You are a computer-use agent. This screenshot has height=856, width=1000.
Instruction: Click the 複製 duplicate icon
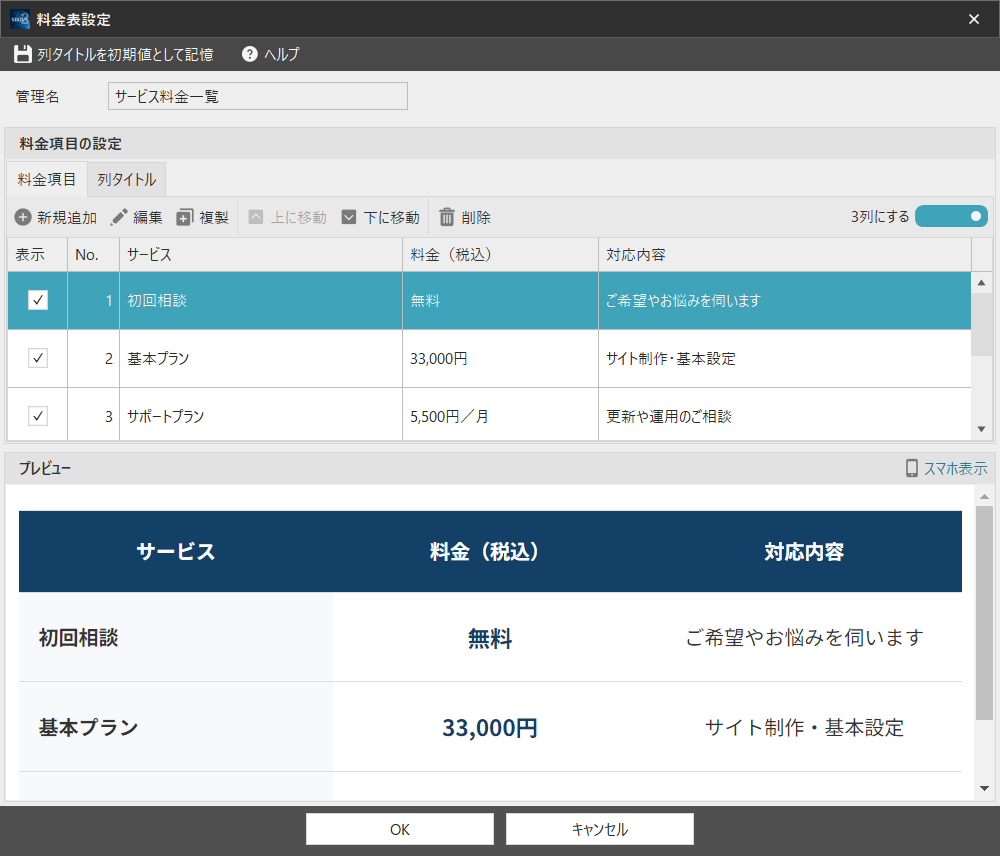(185, 218)
